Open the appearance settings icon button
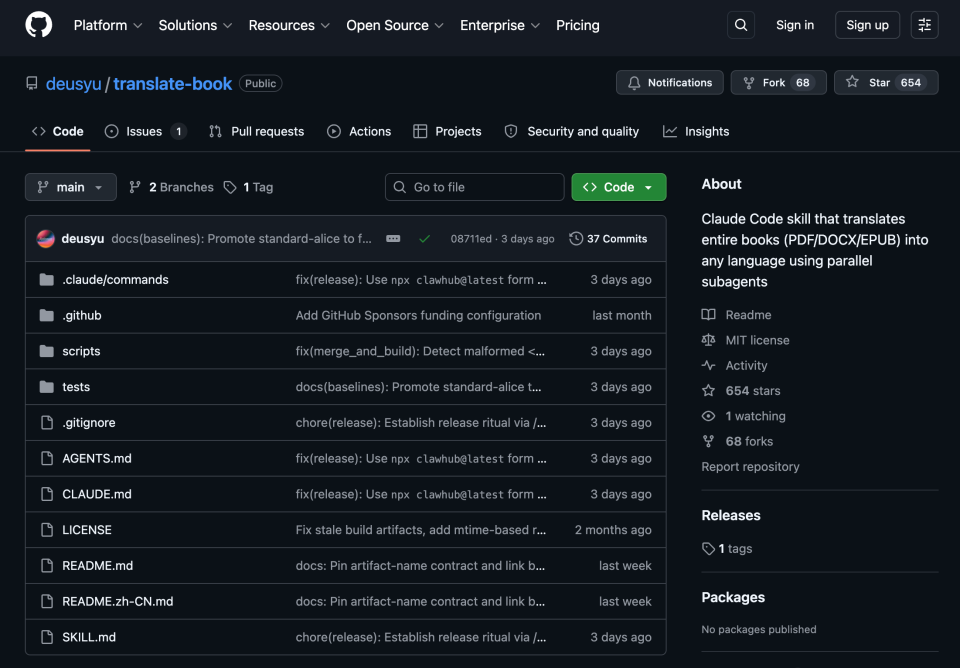Screen dimensions: 960x668 pyautogui.click(x=924, y=25)
